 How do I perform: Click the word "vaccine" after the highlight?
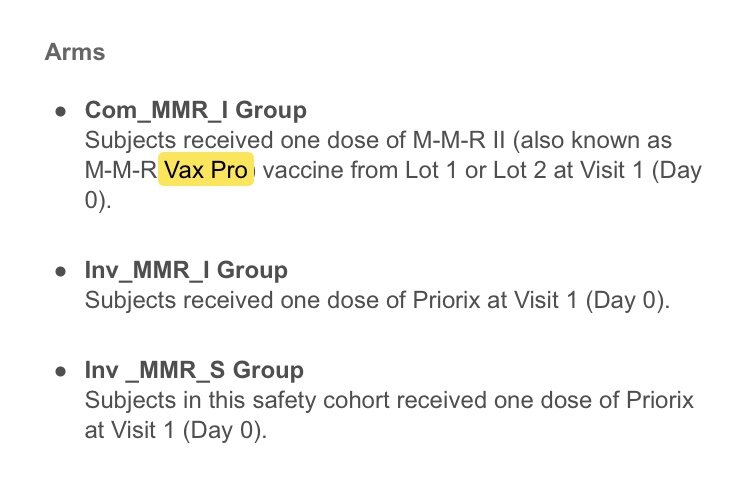pyautogui.click(x=303, y=170)
